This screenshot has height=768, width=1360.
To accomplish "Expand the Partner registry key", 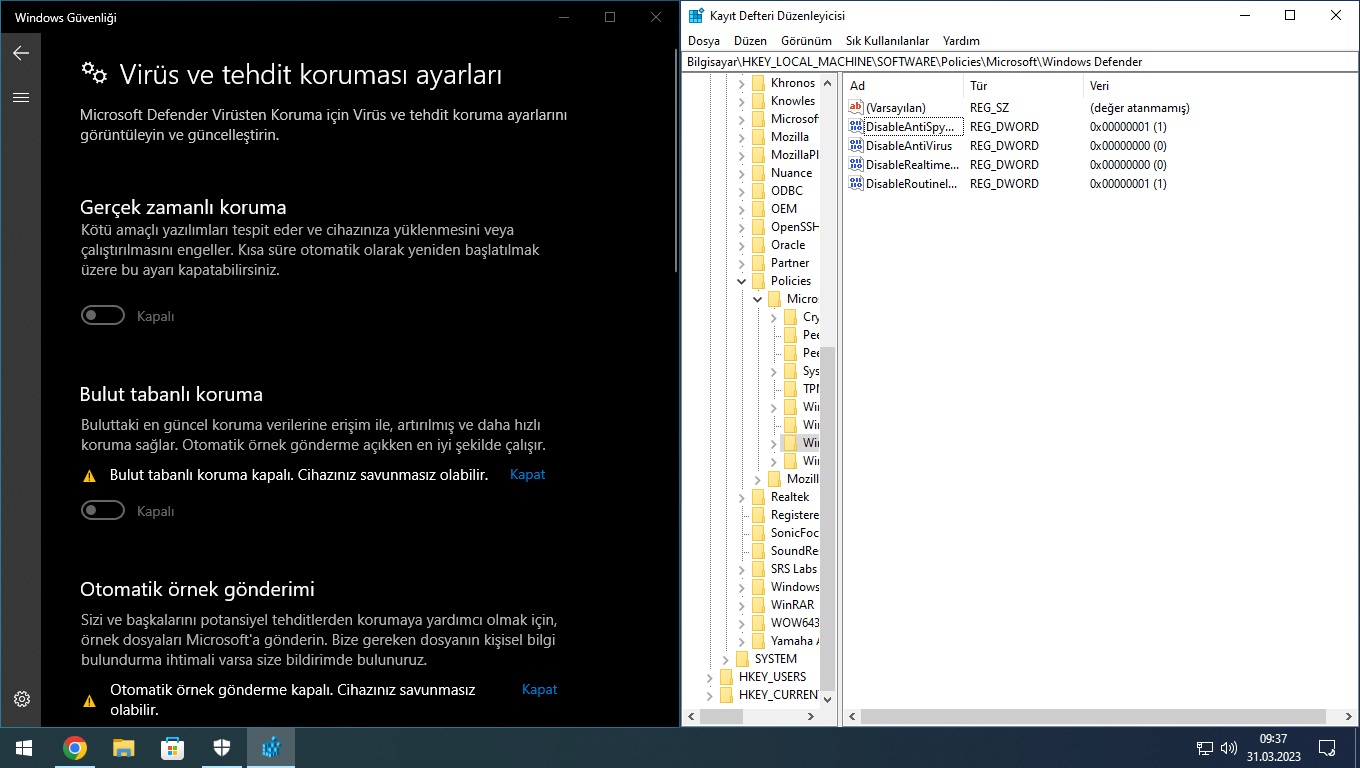I will tap(741, 263).
